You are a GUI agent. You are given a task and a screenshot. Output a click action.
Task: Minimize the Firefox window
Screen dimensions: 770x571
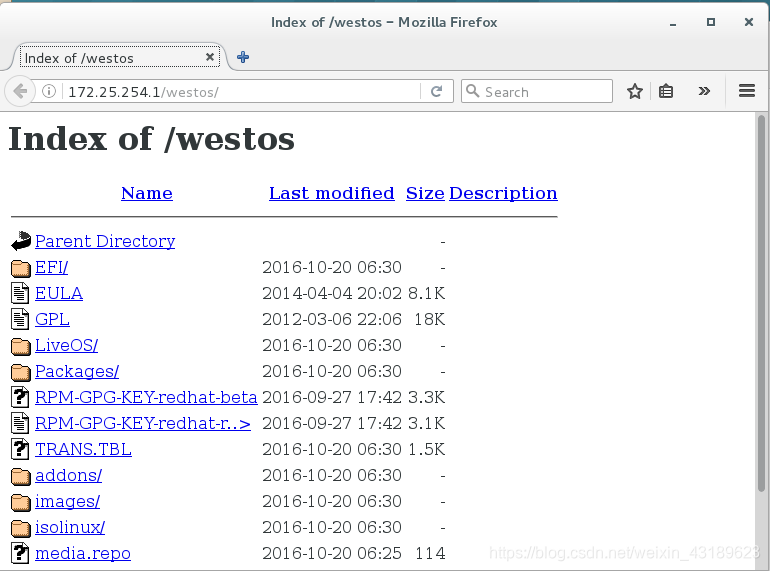673,23
